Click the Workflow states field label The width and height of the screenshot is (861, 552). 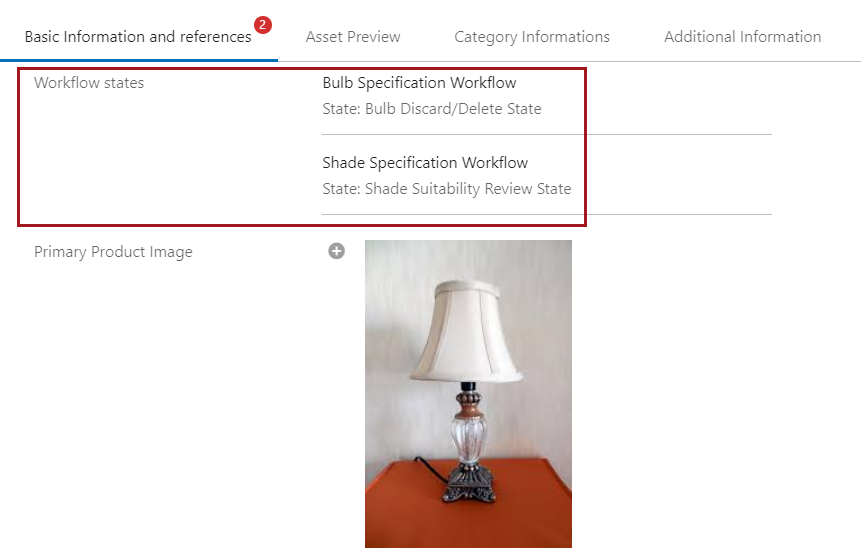(x=89, y=83)
